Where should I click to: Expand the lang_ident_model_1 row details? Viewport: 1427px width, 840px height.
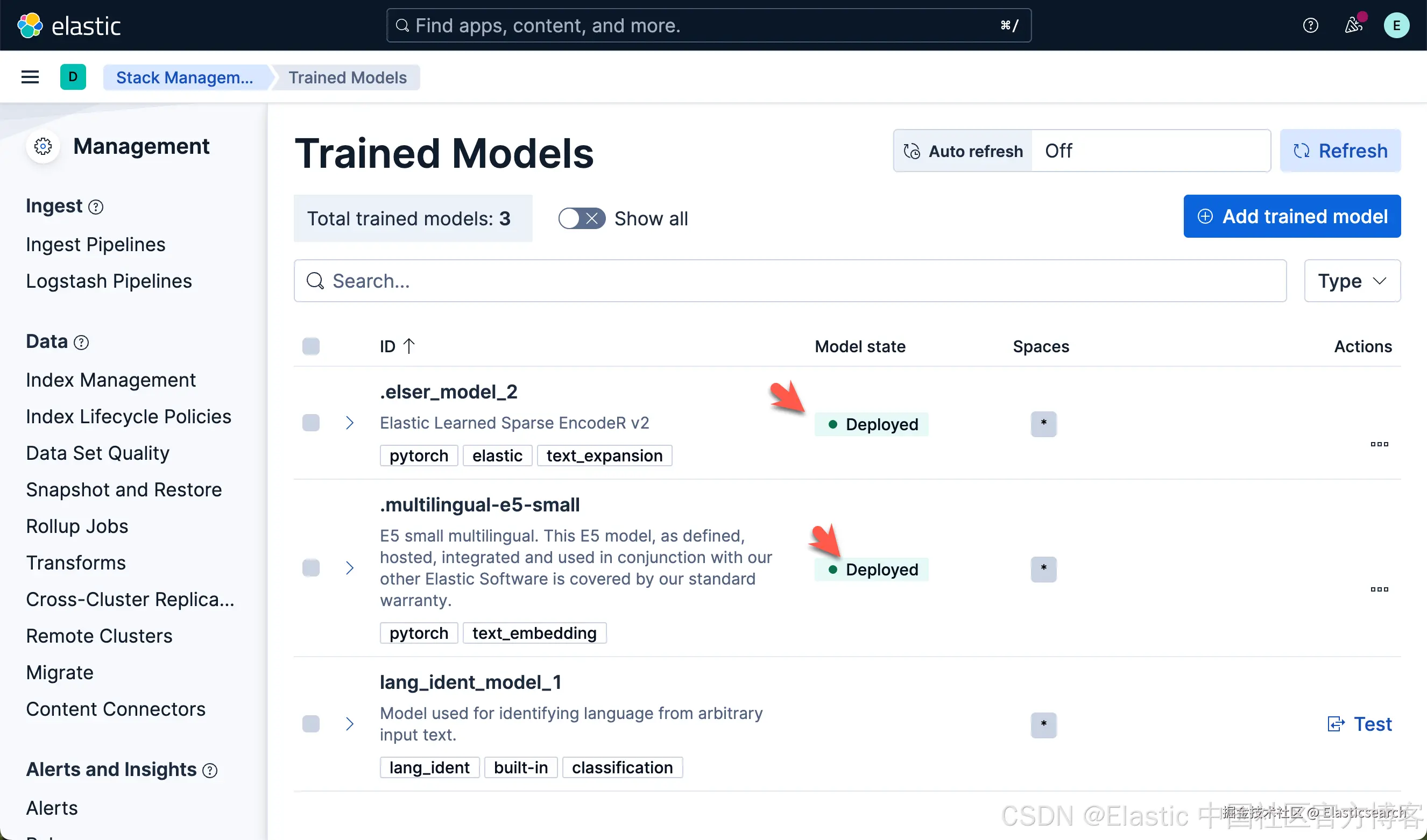click(349, 724)
